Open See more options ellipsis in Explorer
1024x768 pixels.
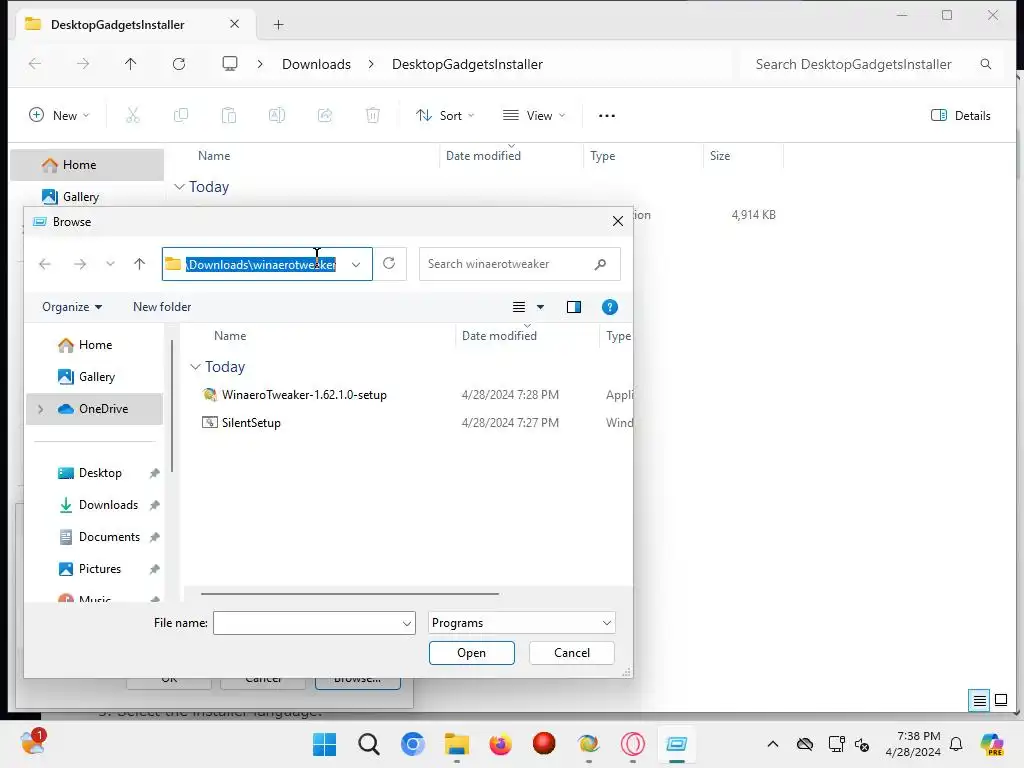pyautogui.click(x=607, y=116)
